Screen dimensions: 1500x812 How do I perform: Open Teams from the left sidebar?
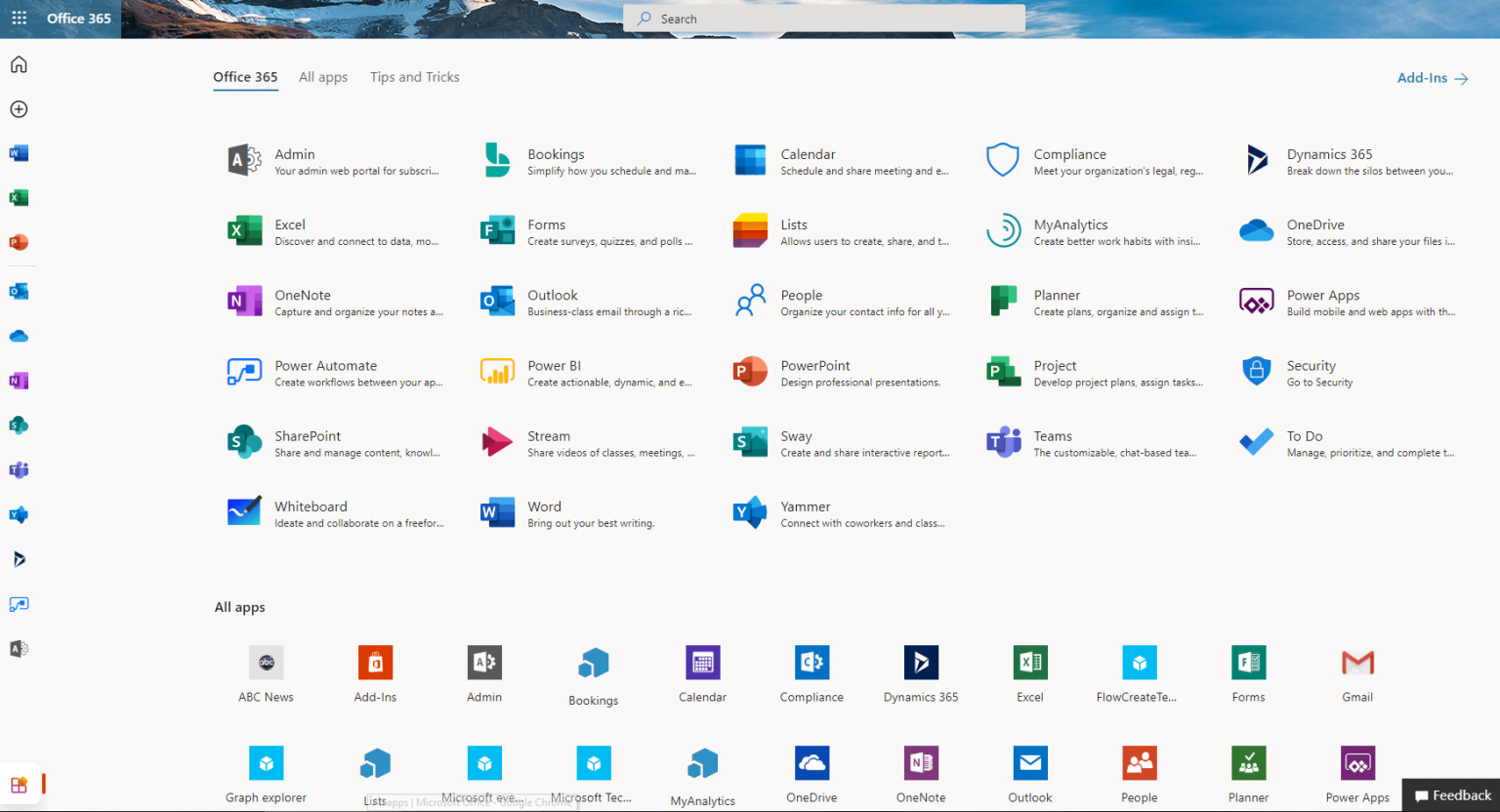click(x=19, y=469)
